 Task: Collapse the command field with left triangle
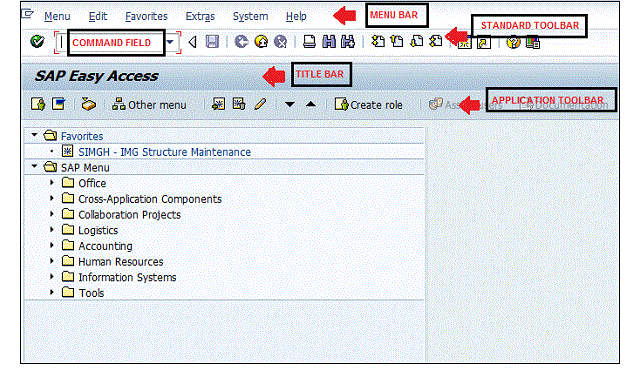point(193,42)
